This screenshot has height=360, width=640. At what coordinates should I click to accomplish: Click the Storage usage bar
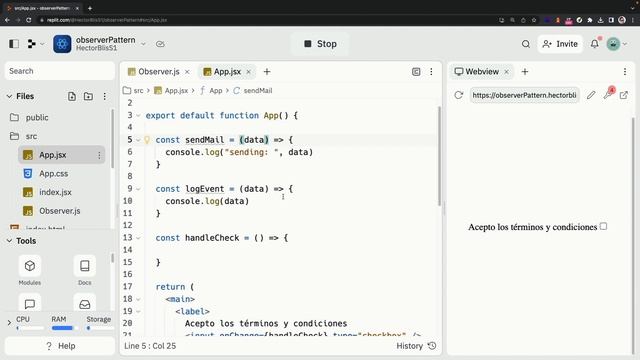pyautogui.click(x=99, y=328)
